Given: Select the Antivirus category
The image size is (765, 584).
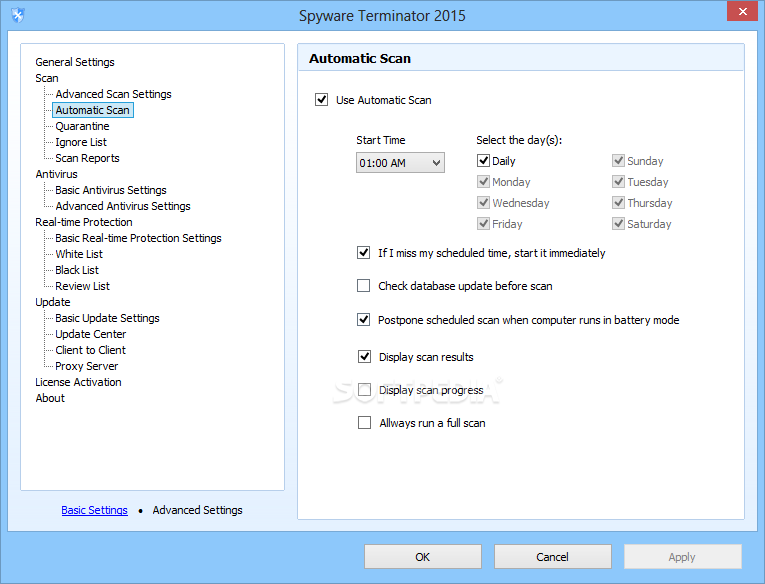Looking at the screenshot, I should (x=56, y=174).
